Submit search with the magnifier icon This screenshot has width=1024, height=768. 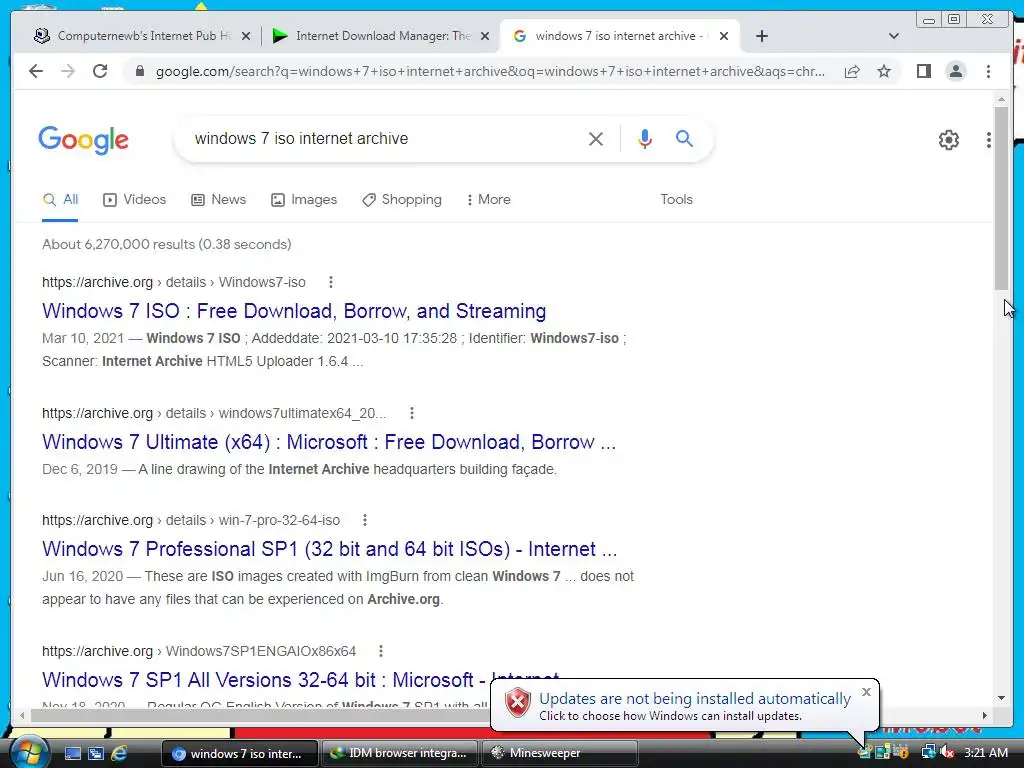click(684, 138)
